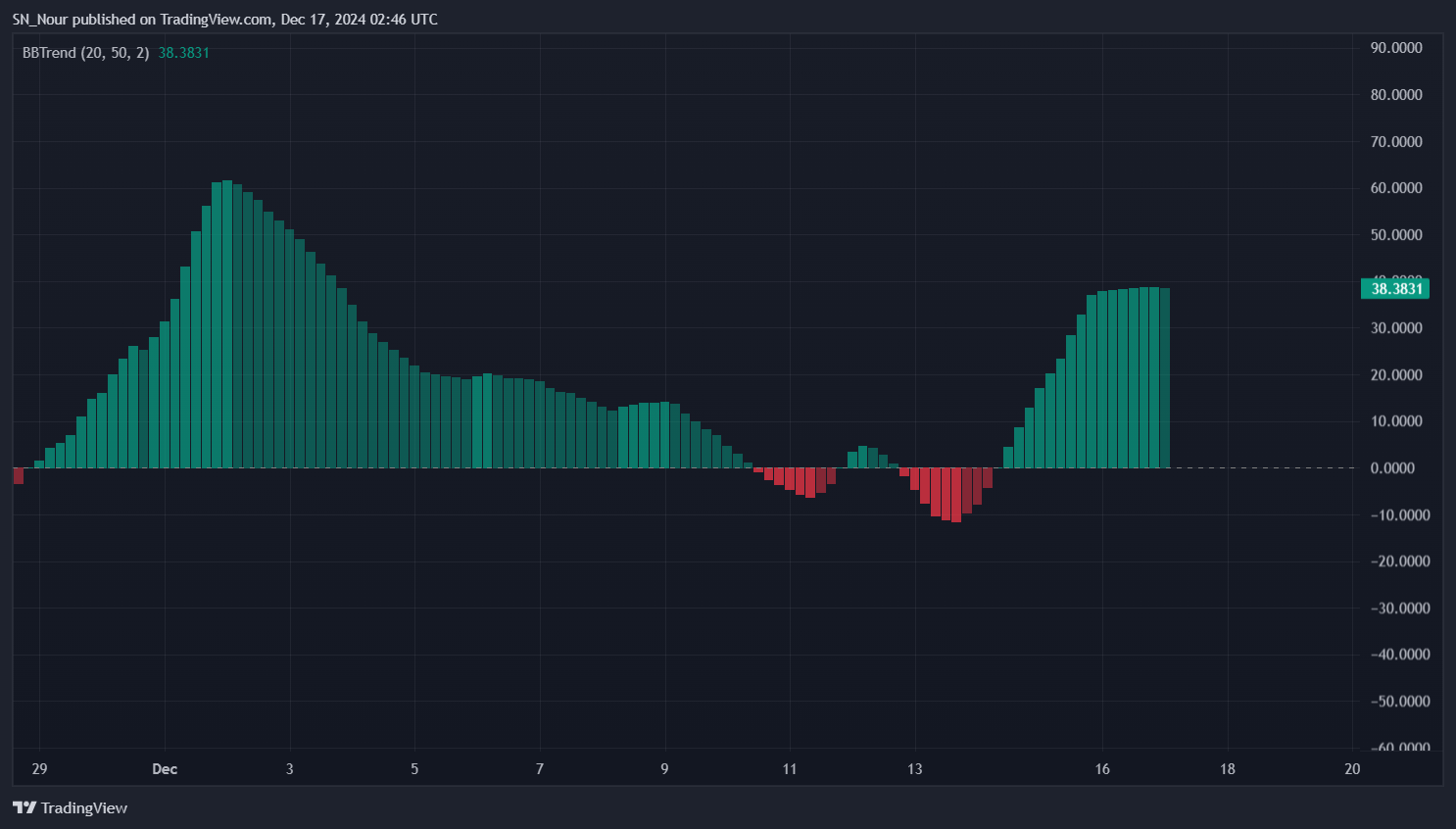Viewport: 1456px width, 829px height.
Task: Open the TradingView wordmark link at bottom
Action: 84,807
